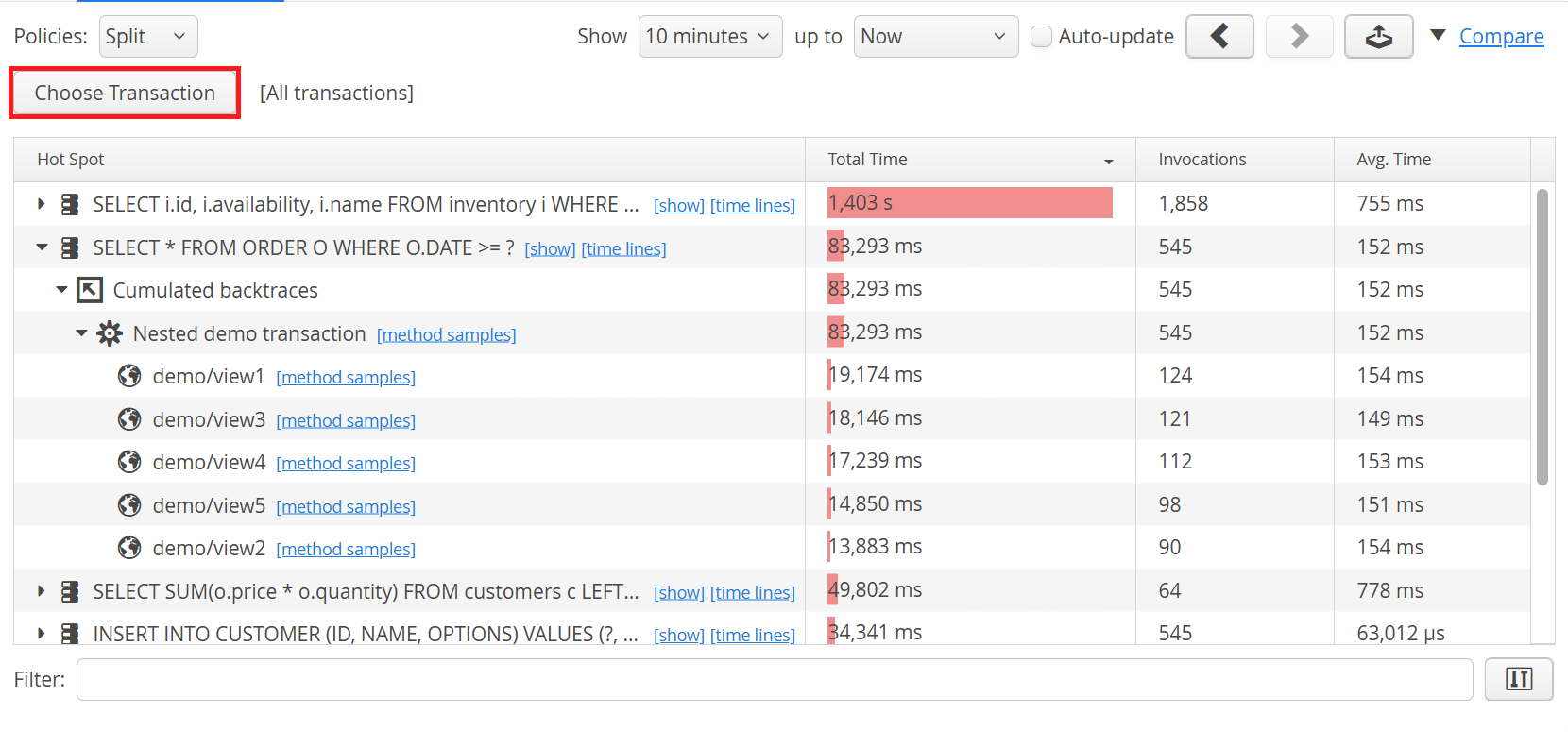Open the 10 minutes time range dropdown
The height and width of the screenshot is (732, 1568).
click(x=710, y=37)
